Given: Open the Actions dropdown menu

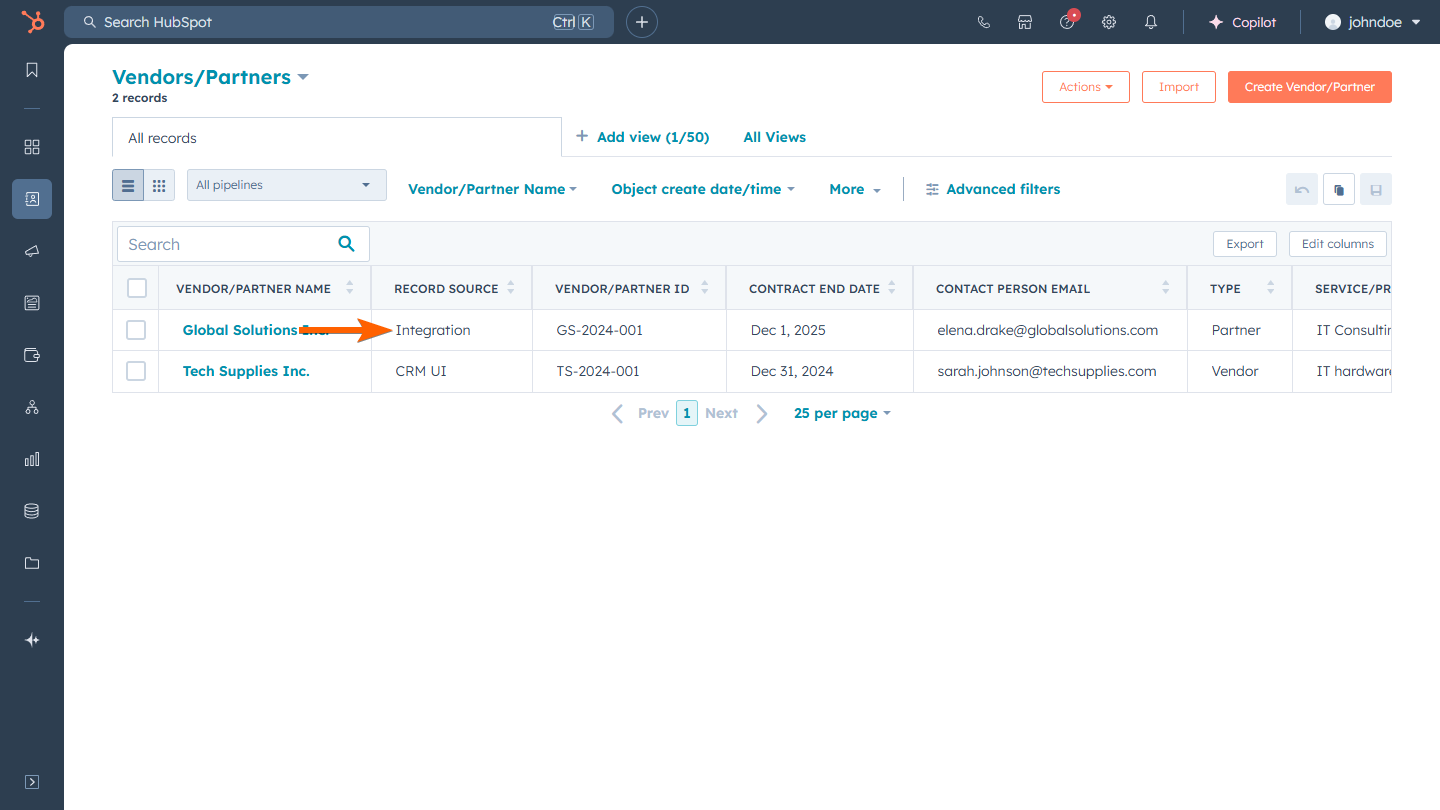Looking at the screenshot, I should [x=1085, y=87].
